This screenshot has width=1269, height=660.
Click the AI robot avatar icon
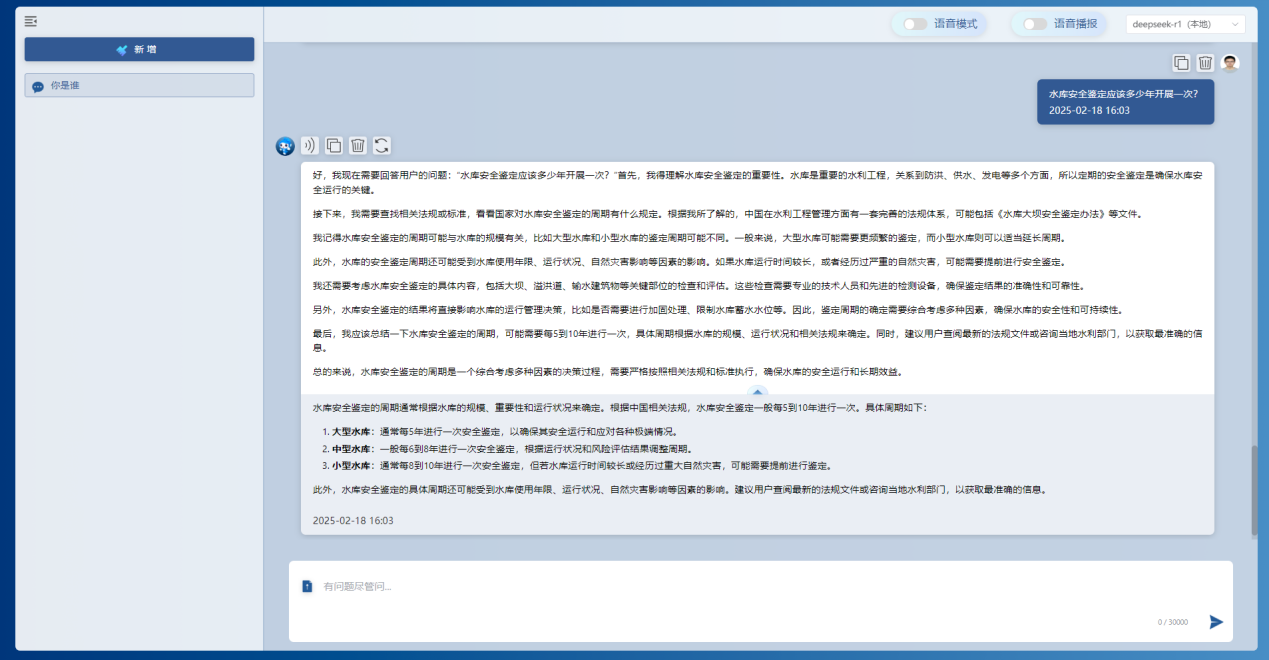285,147
